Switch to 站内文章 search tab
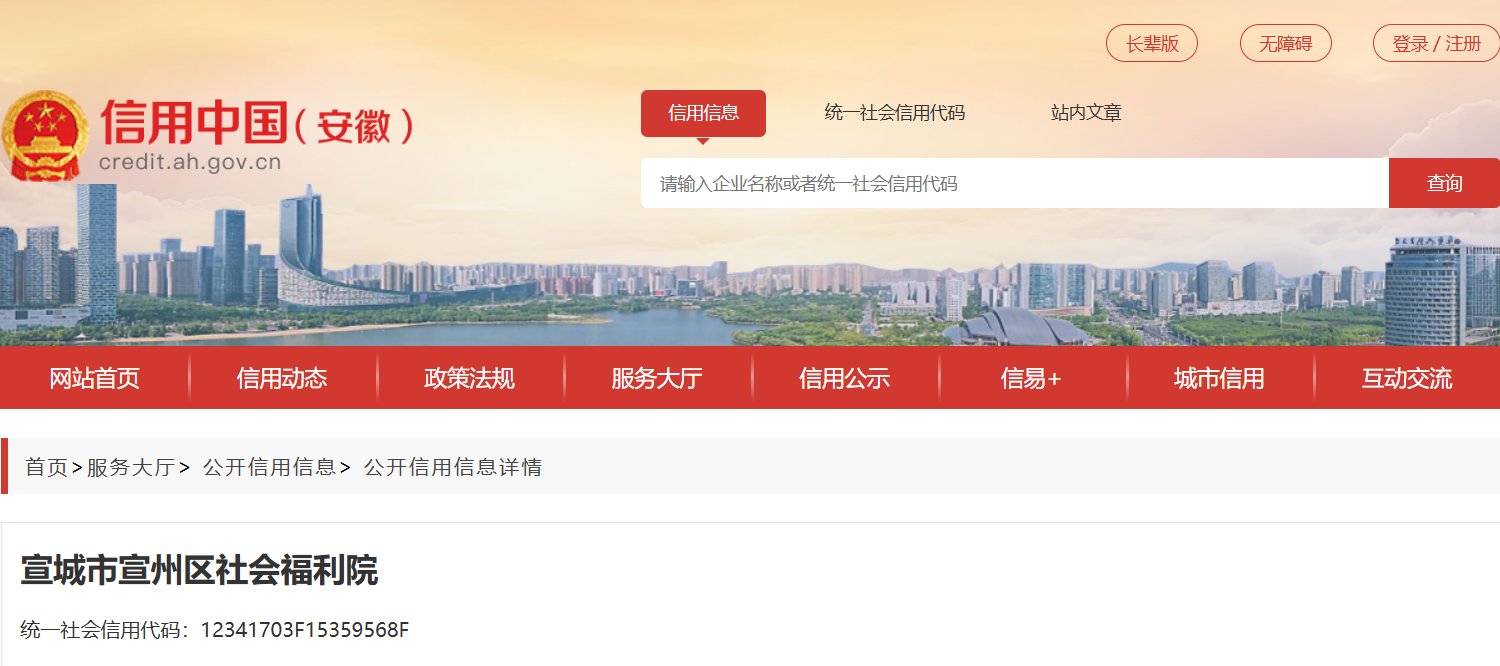Image resolution: width=1500 pixels, height=666 pixels. pos(1086,113)
